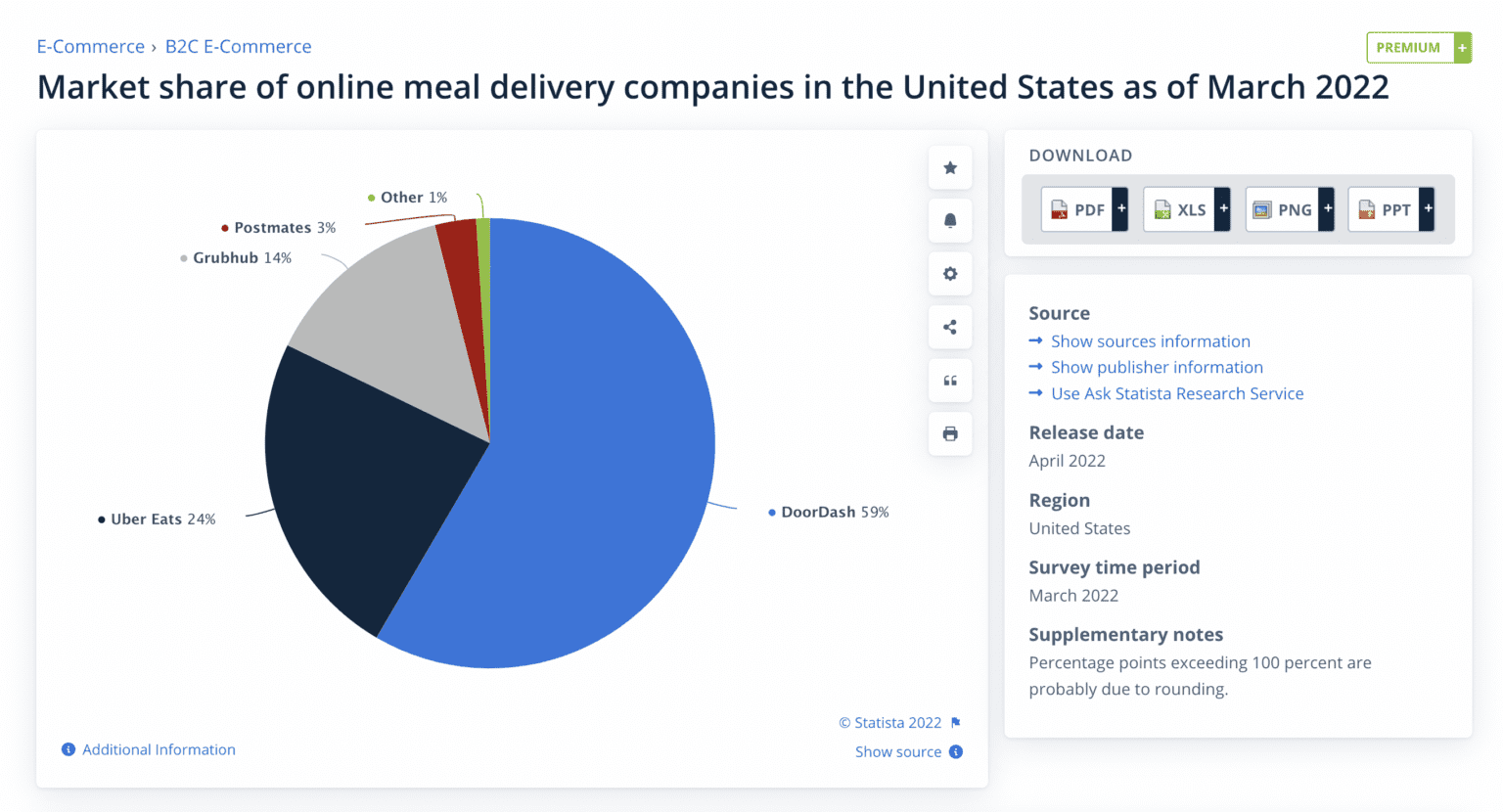This screenshot has height=812, width=1503.
Task: Open Use Ask Statista Research Service
Action: click(1176, 393)
